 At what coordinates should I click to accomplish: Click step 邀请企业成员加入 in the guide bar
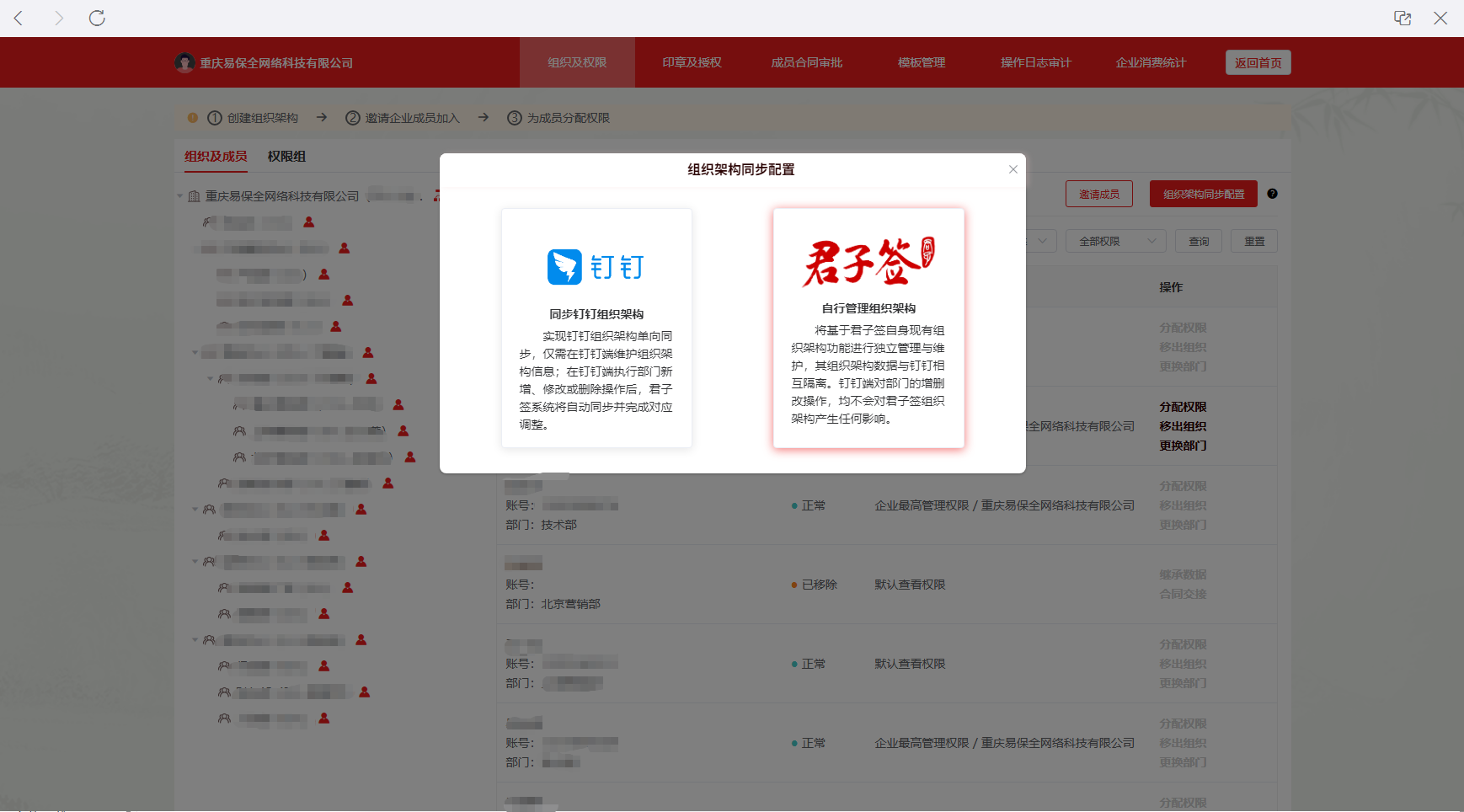(403, 118)
